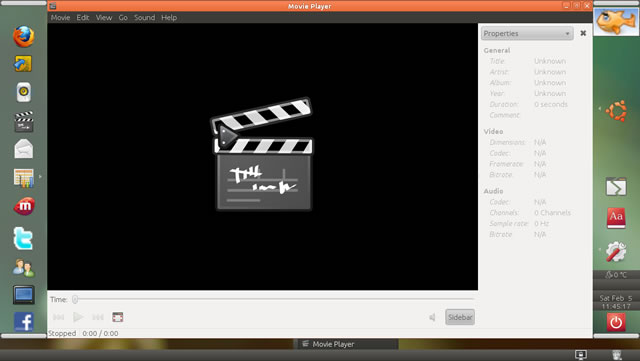
Task: Close the sidebar panel with X
Action: coord(583,33)
